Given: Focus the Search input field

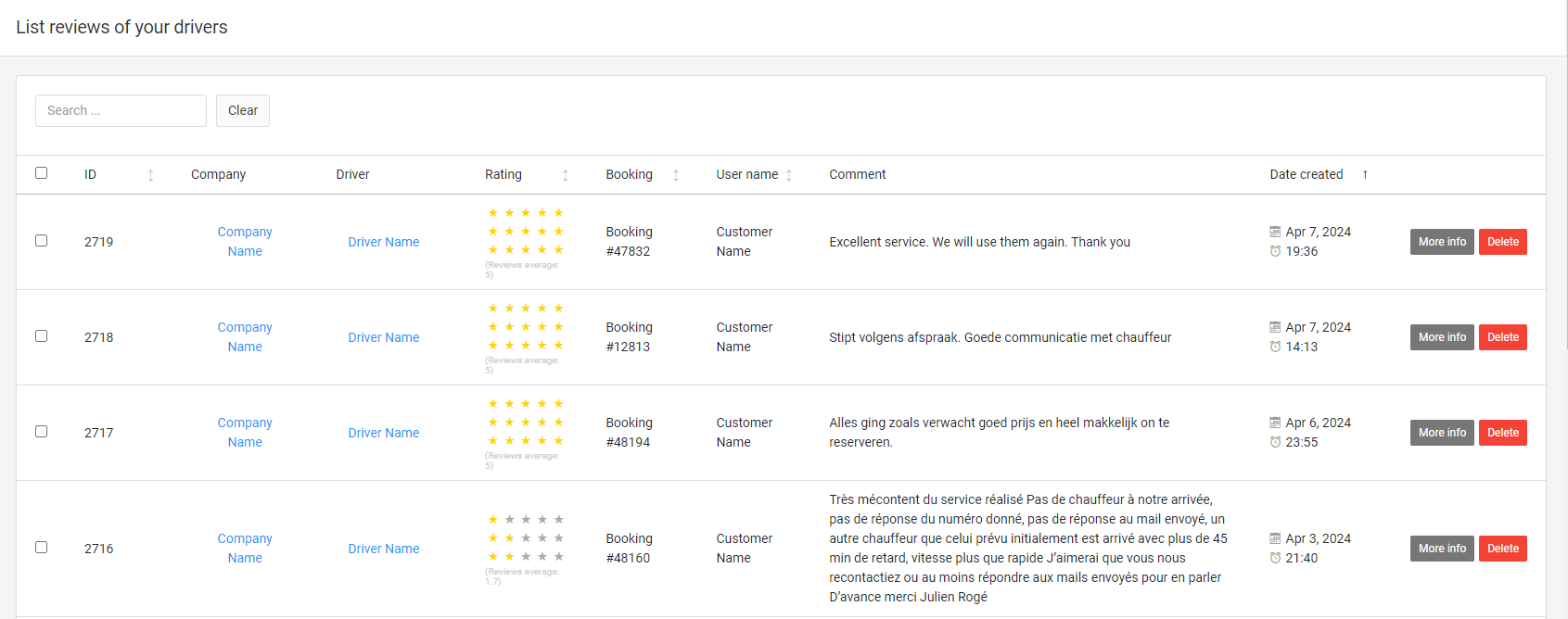Looking at the screenshot, I should (121, 110).
